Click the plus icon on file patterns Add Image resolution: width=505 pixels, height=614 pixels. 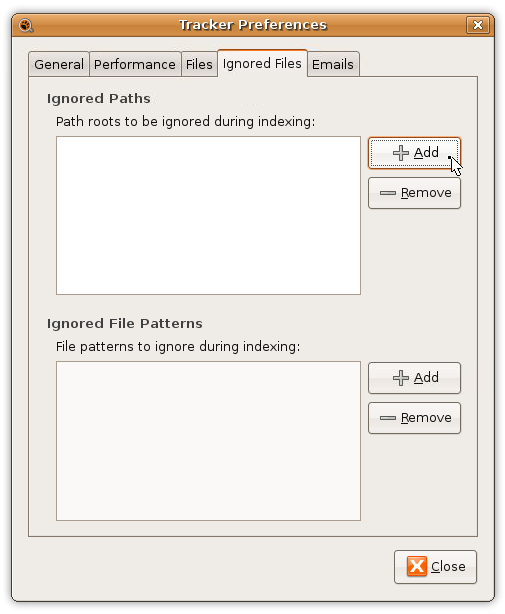(401, 378)
